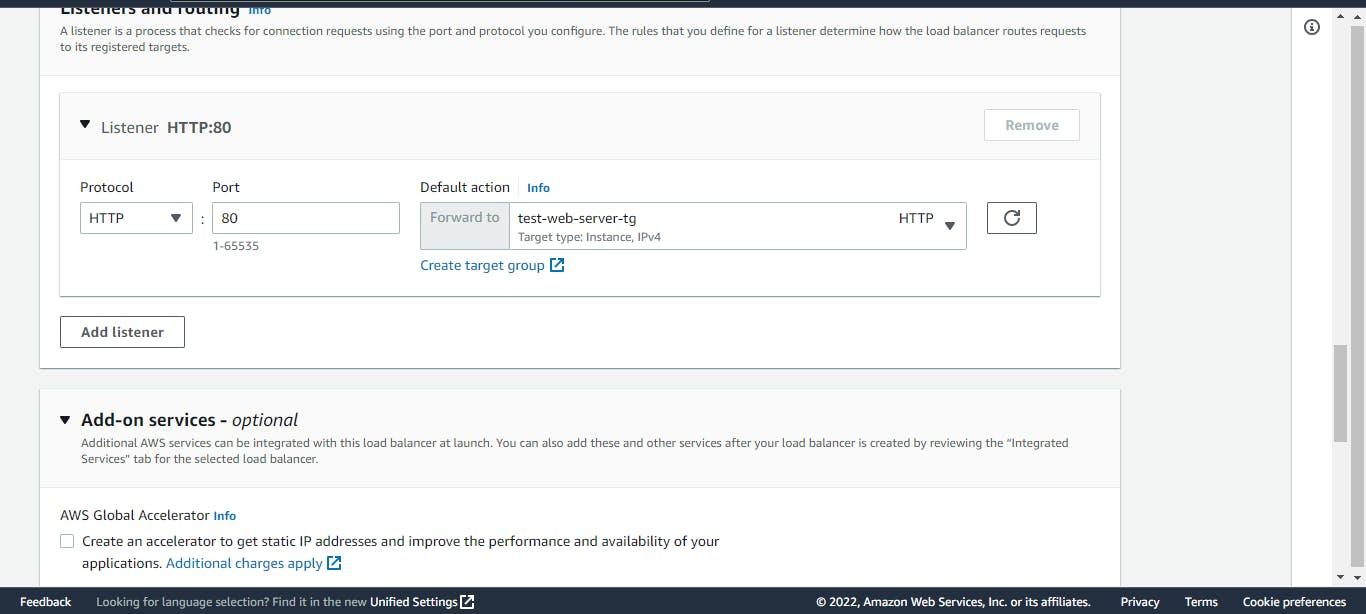Collapse the Listener HTTP:80 section
Image resolution: width=1366 pixels, height=614 pixels.
click(x=85, y=126)
